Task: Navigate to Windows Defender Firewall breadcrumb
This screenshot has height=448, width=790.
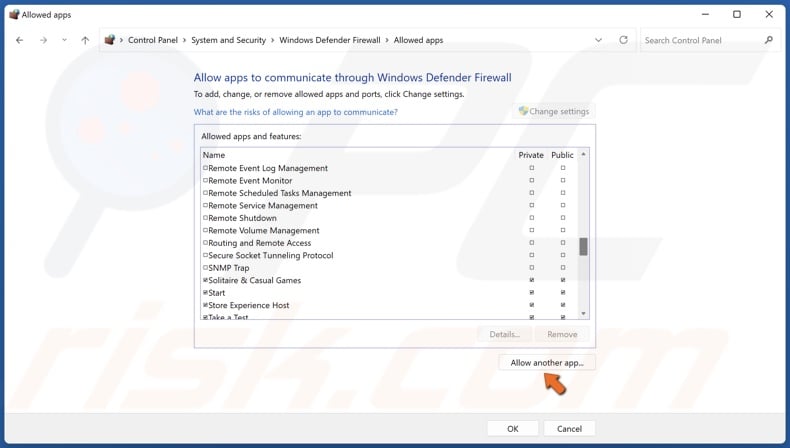Action: pyautogui.click(x=330, y=40)
